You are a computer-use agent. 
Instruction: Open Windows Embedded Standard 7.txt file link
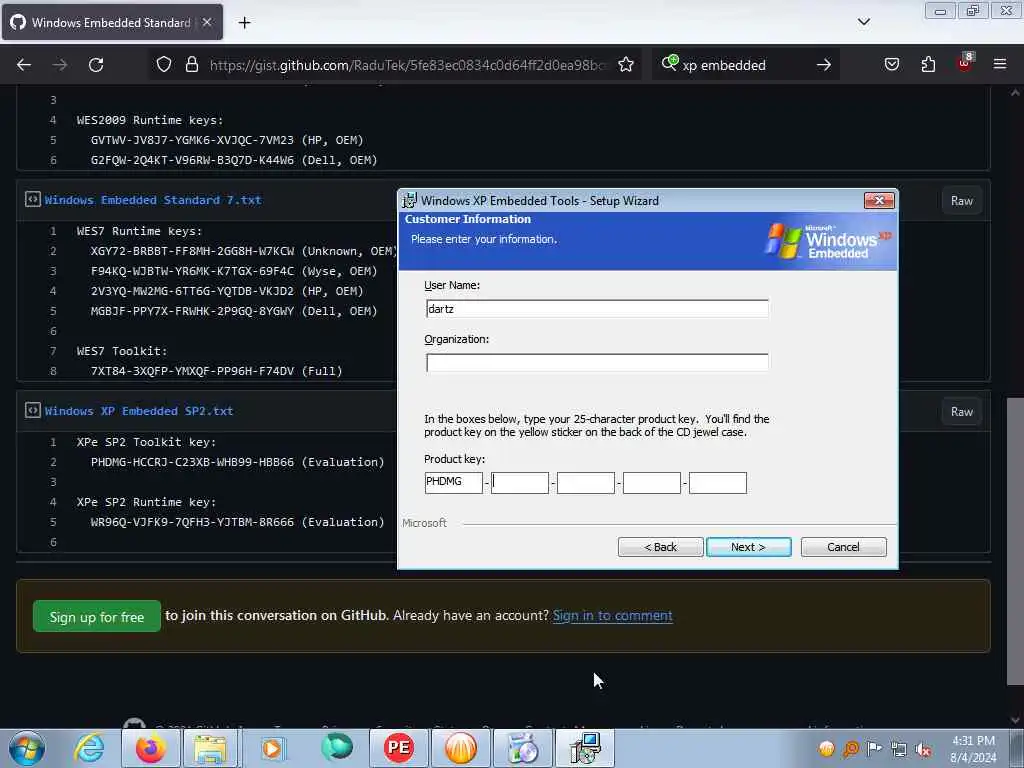153,200
